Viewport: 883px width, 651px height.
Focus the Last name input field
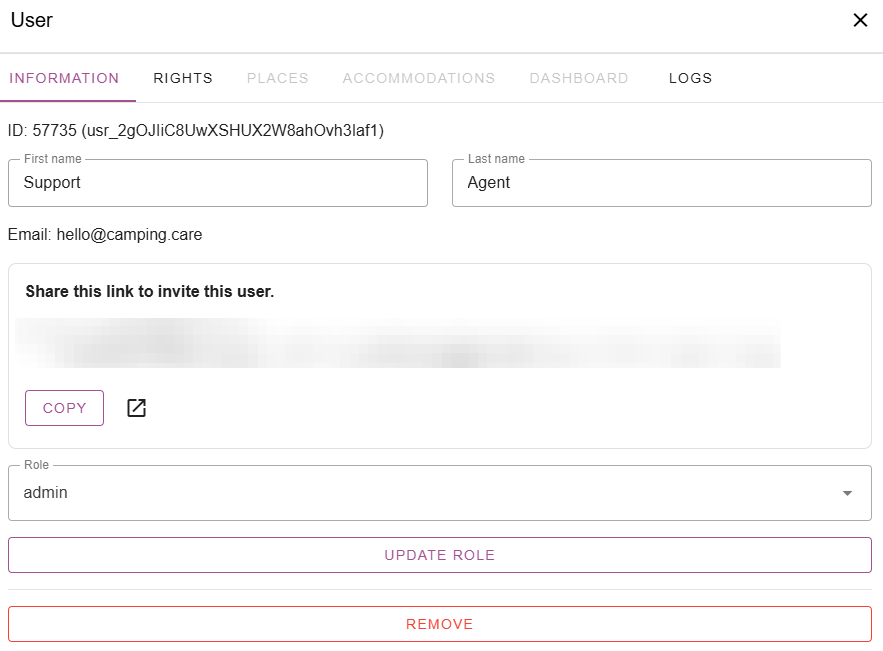tap(661, 183)
